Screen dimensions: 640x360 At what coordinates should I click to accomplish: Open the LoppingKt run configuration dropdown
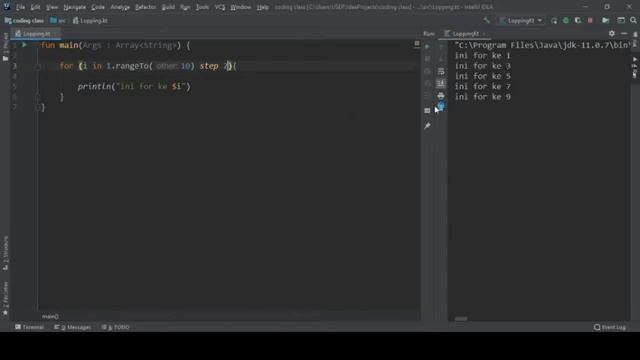(521, 20)
